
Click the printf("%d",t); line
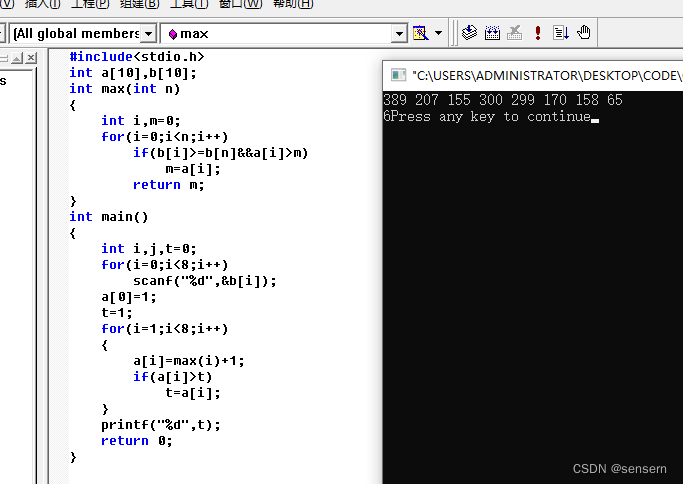click(x=161, y=425)
